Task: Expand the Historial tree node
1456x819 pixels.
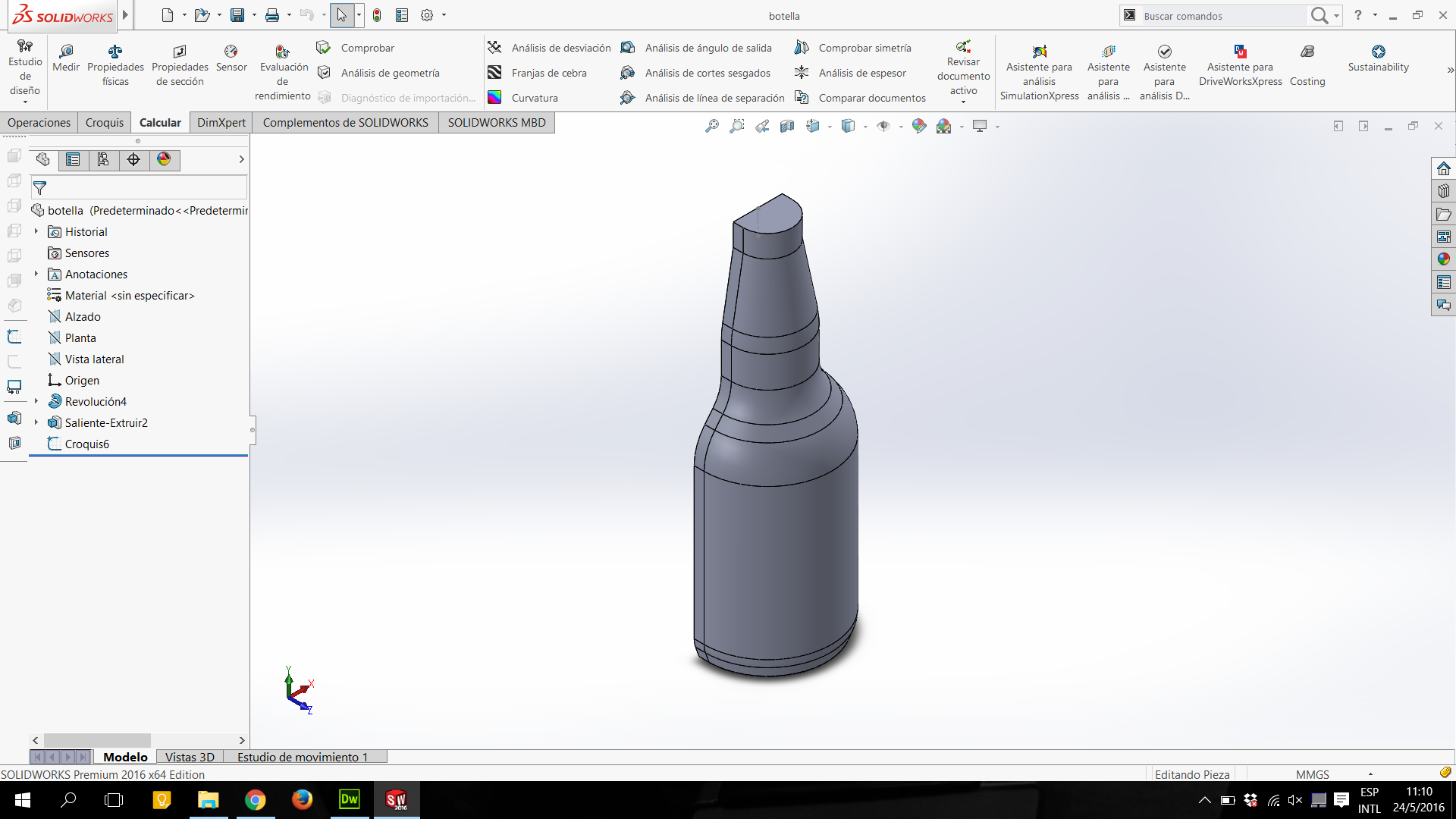Action: click(36, 231)
